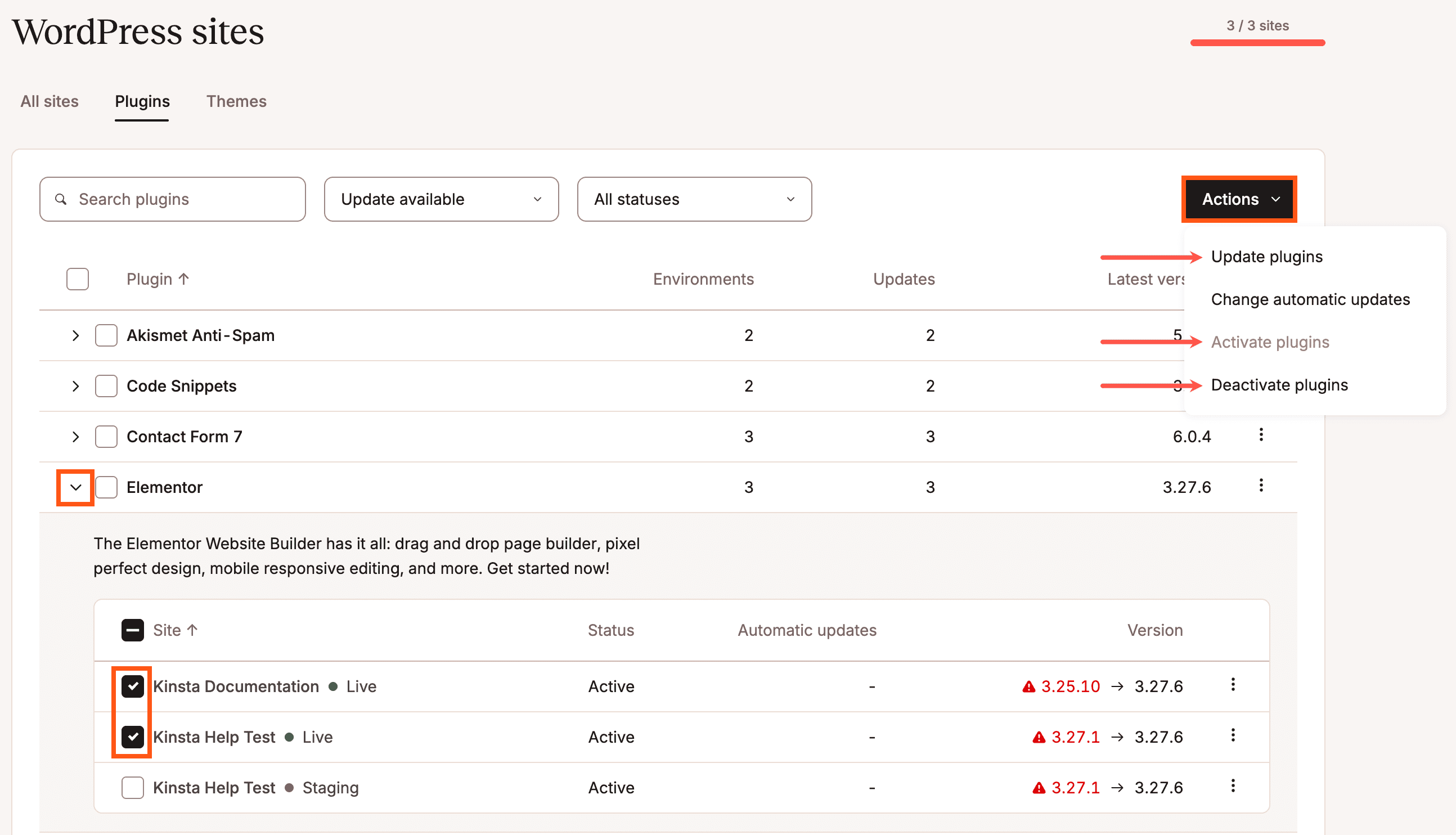The width and height of the screenshot is (1456, 835).
Task: Click warning icon in Kinsta Help Test Staging row
Action: coord(1039,787)
